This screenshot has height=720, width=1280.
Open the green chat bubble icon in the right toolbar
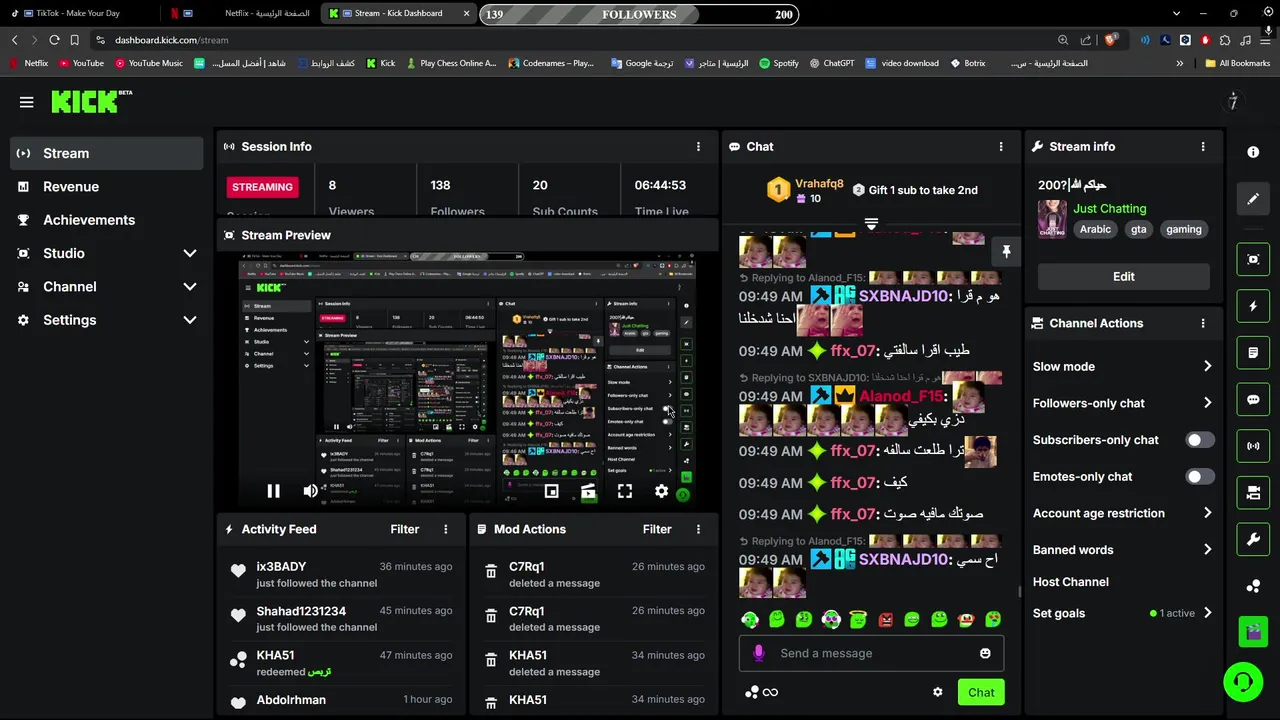1253,400
